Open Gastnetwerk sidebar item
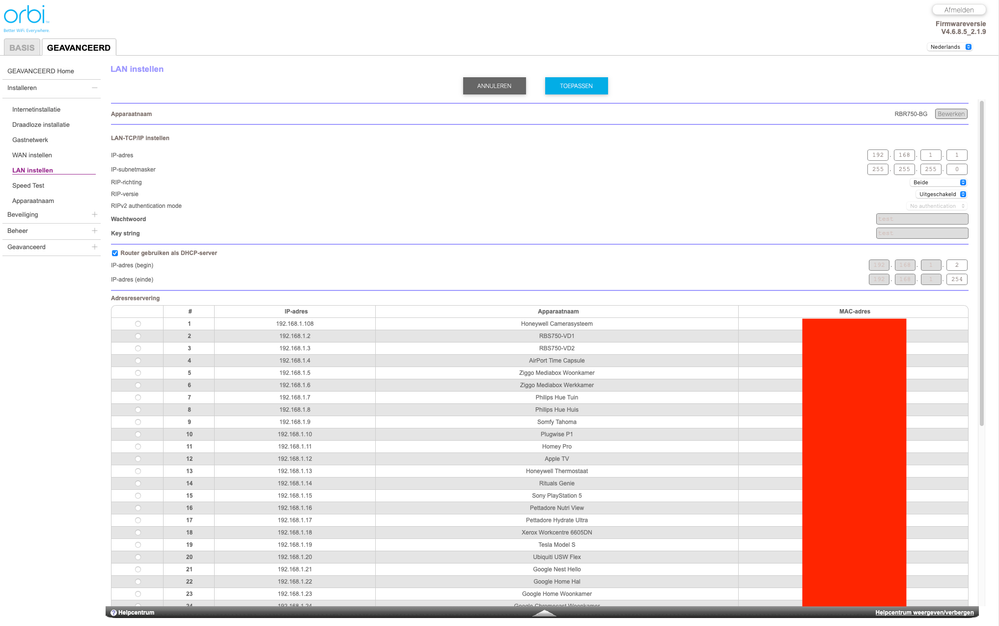This screenshot has height=626, width=999. click(30, 140)
